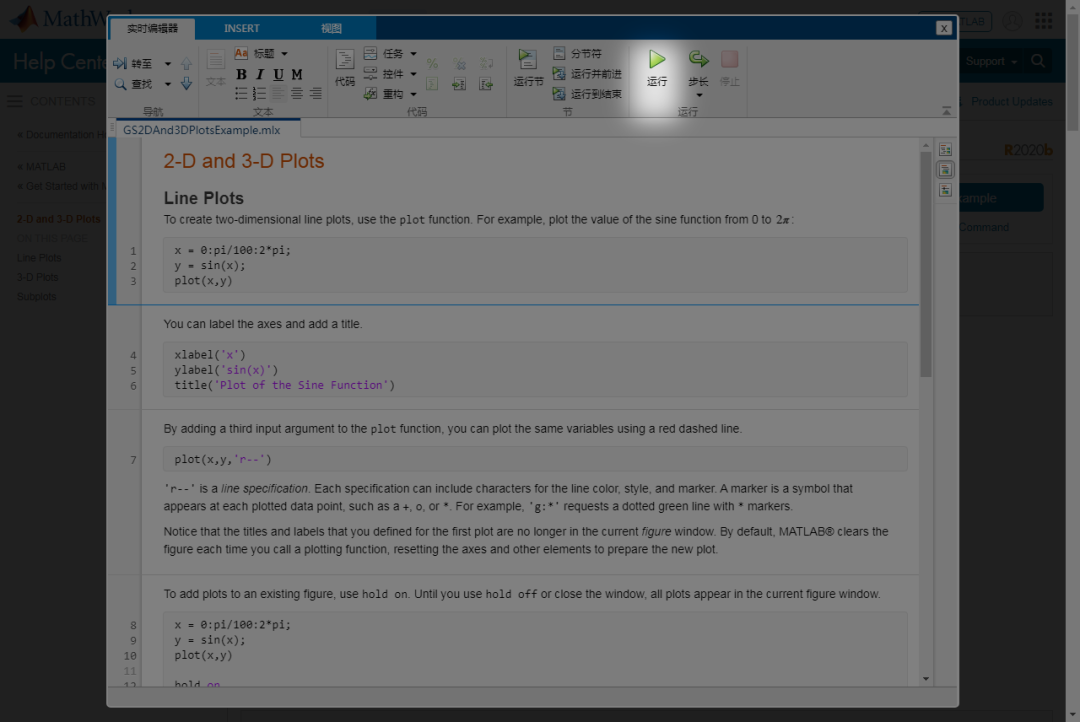Screen dimensions: 1080x722
Task: Switch to the View (视图) tab
Action: (331, 28)
